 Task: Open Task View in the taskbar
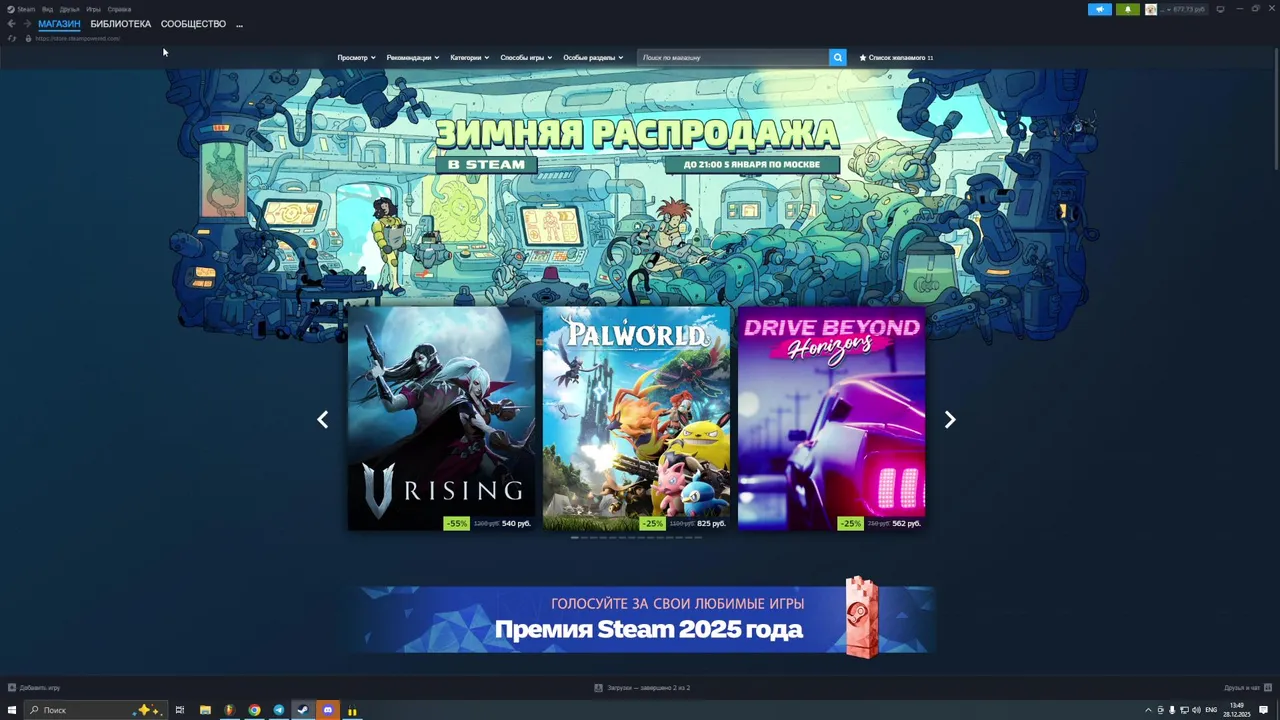pyautogui.click(x=180, y=710)
